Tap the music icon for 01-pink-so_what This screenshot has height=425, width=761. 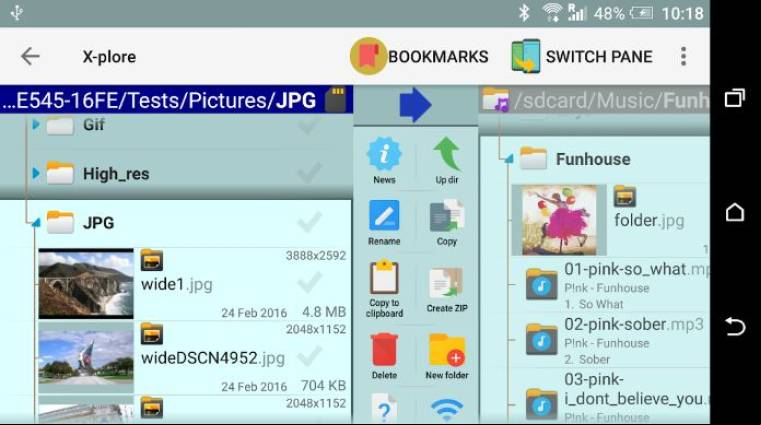pos(542,285)
